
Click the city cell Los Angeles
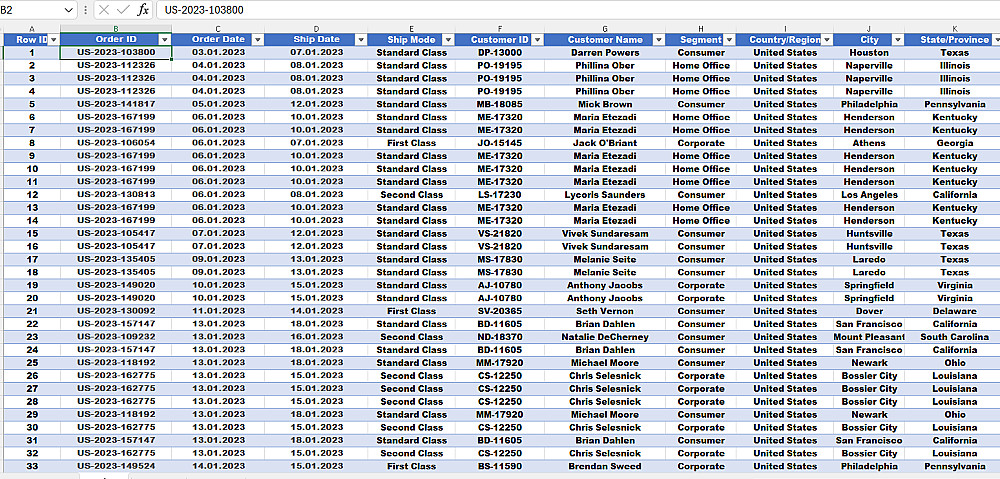click(869, 195)
